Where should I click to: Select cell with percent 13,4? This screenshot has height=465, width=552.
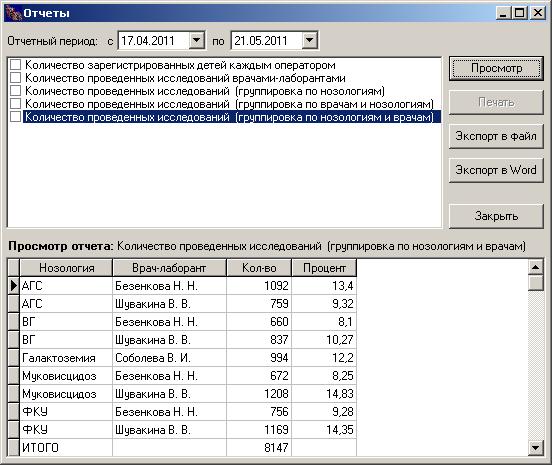tap(324, 285)
